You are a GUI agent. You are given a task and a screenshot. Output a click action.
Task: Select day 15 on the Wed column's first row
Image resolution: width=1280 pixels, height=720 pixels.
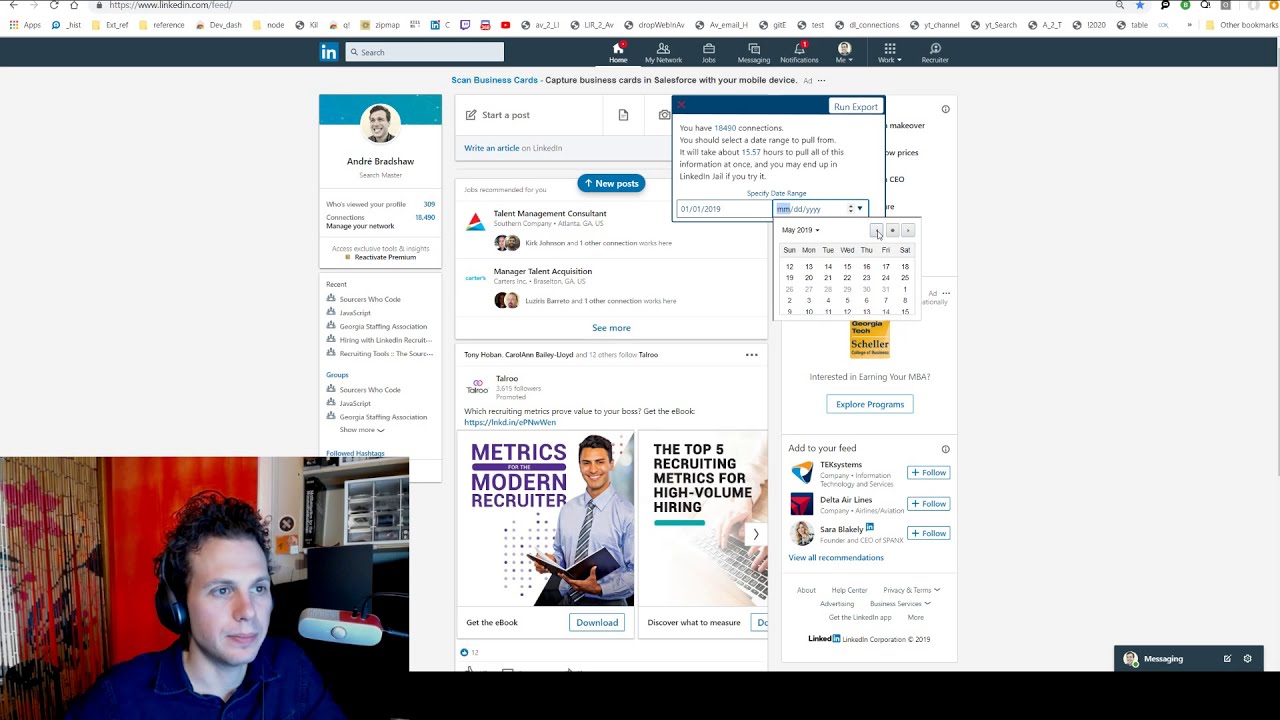point(847,267)
